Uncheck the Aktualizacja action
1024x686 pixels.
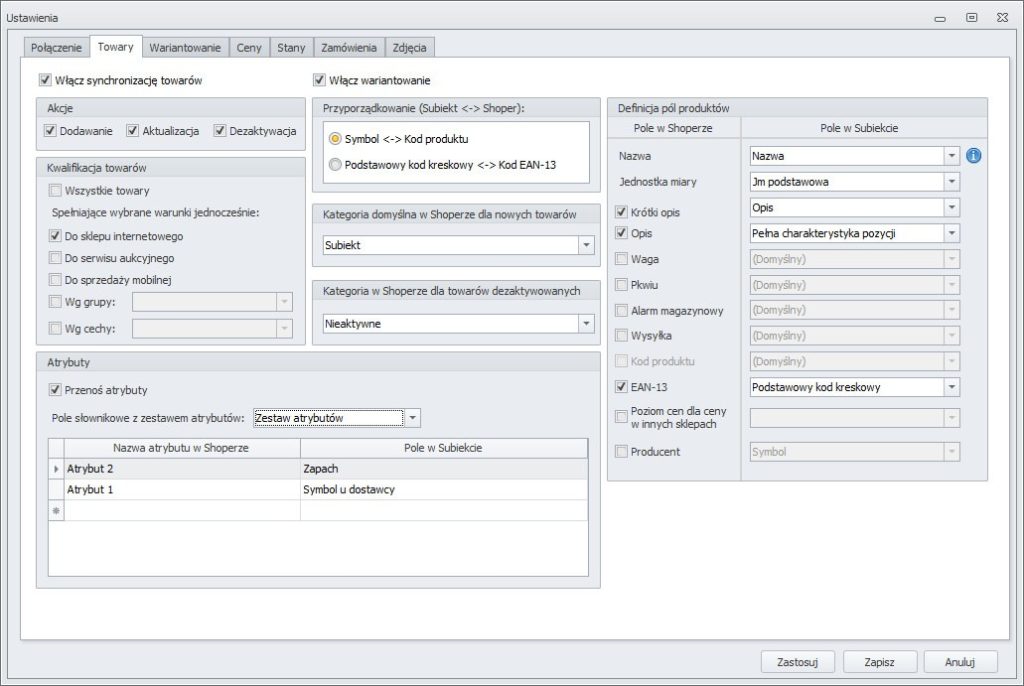click(x=133, y=131)
